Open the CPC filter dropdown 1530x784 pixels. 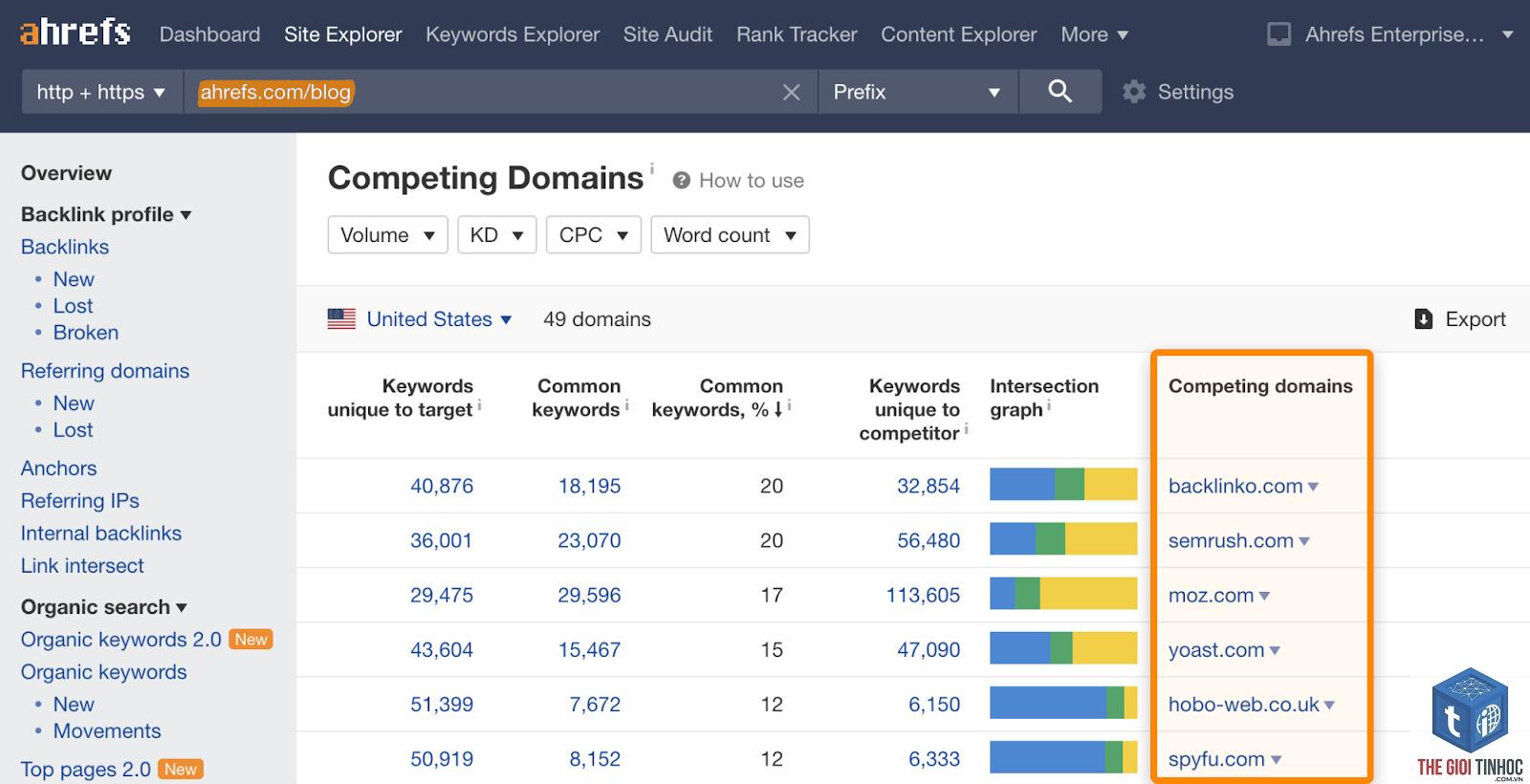593,235
